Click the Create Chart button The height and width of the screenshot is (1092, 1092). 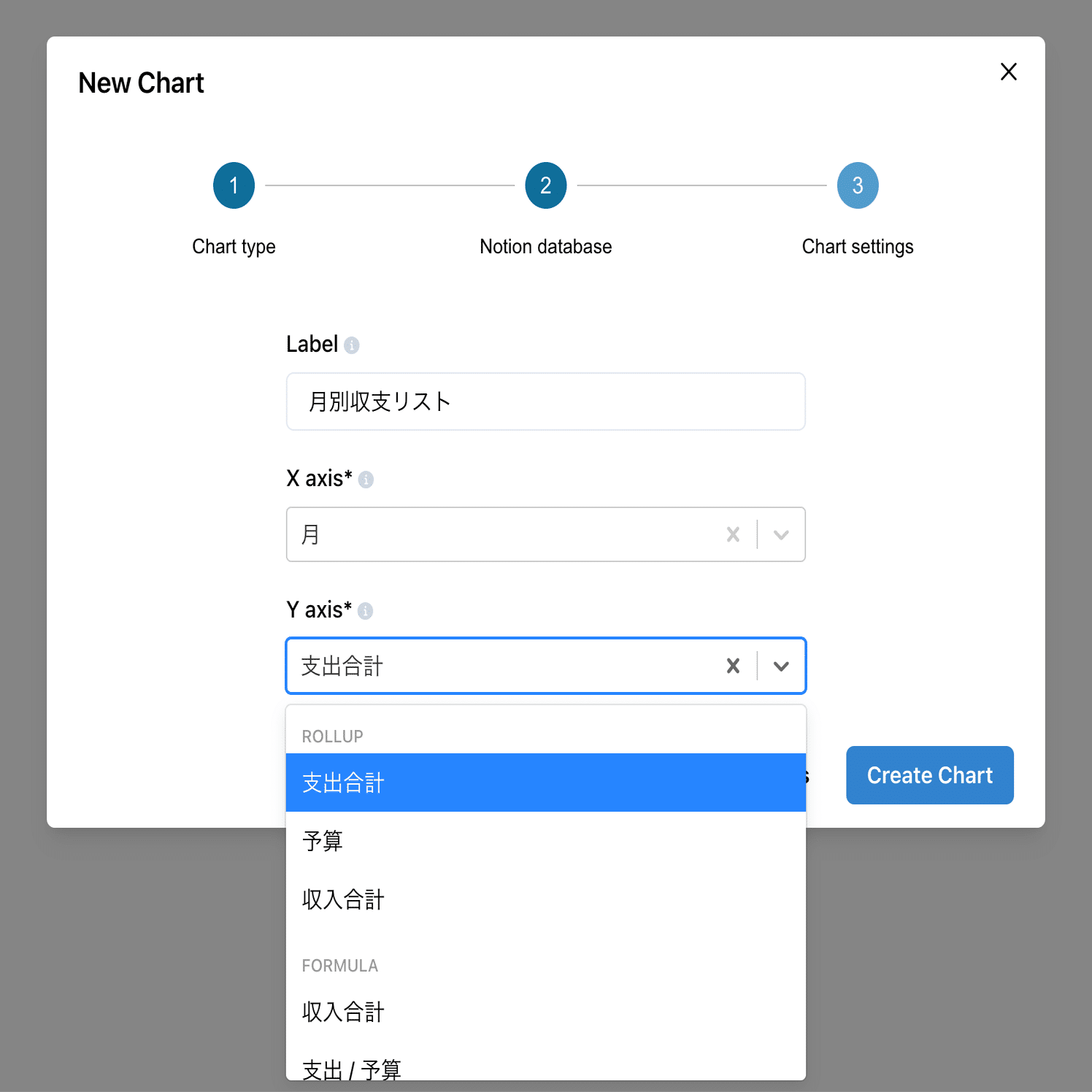click(930, 775)
